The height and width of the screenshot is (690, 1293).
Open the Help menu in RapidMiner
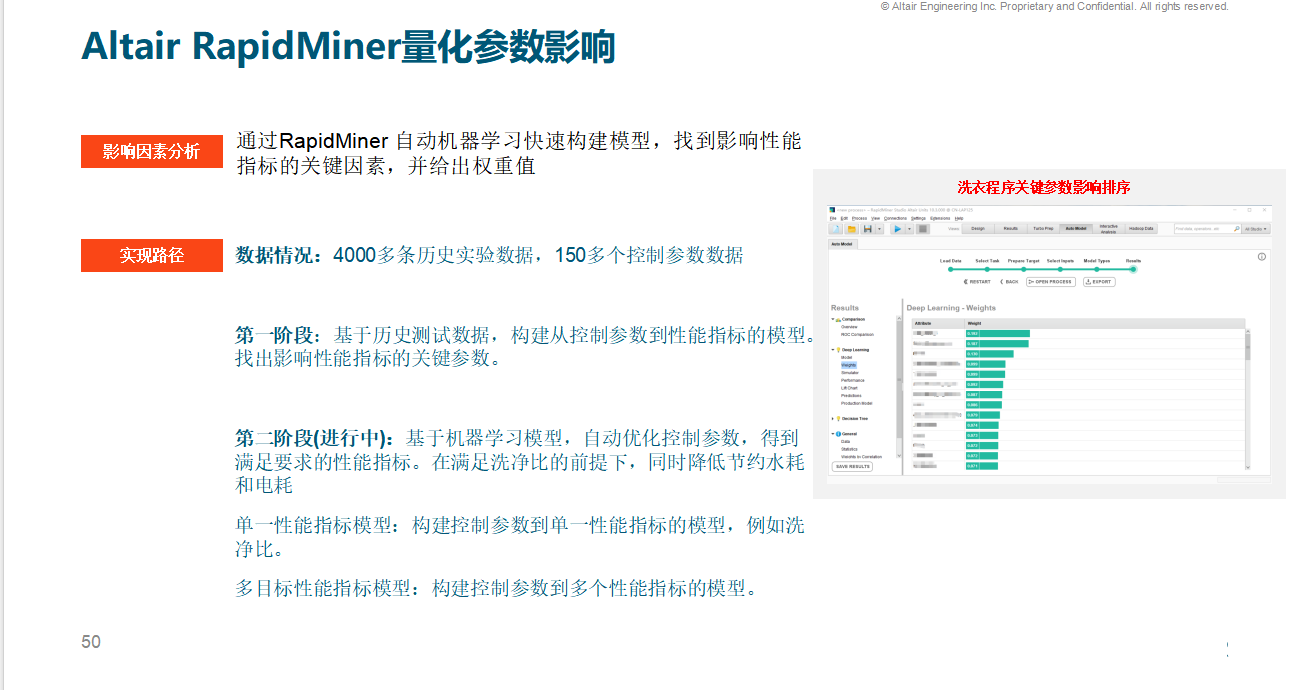(x=959, y=218)
